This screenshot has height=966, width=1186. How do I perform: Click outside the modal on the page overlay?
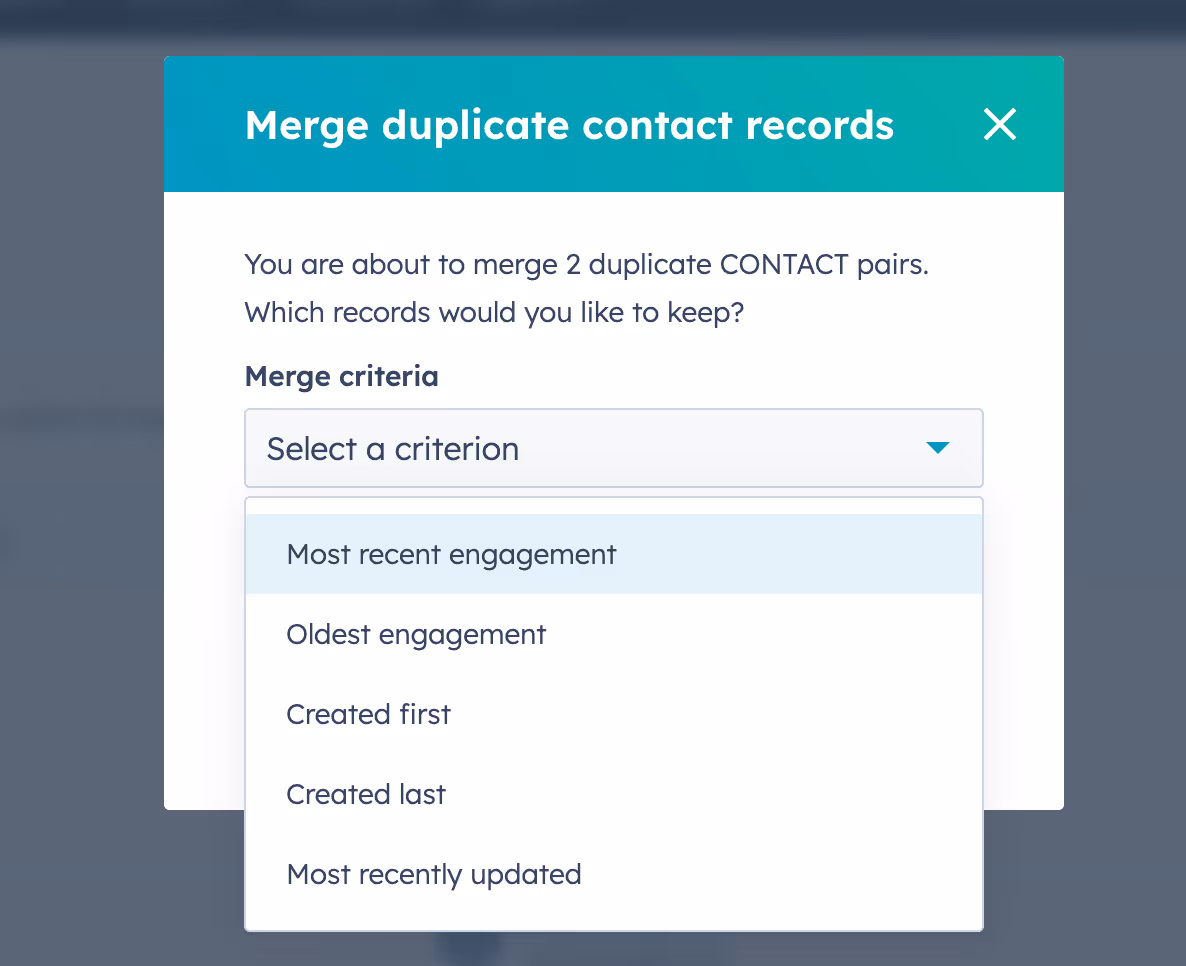pyautogui.click(x=80, y=500)
